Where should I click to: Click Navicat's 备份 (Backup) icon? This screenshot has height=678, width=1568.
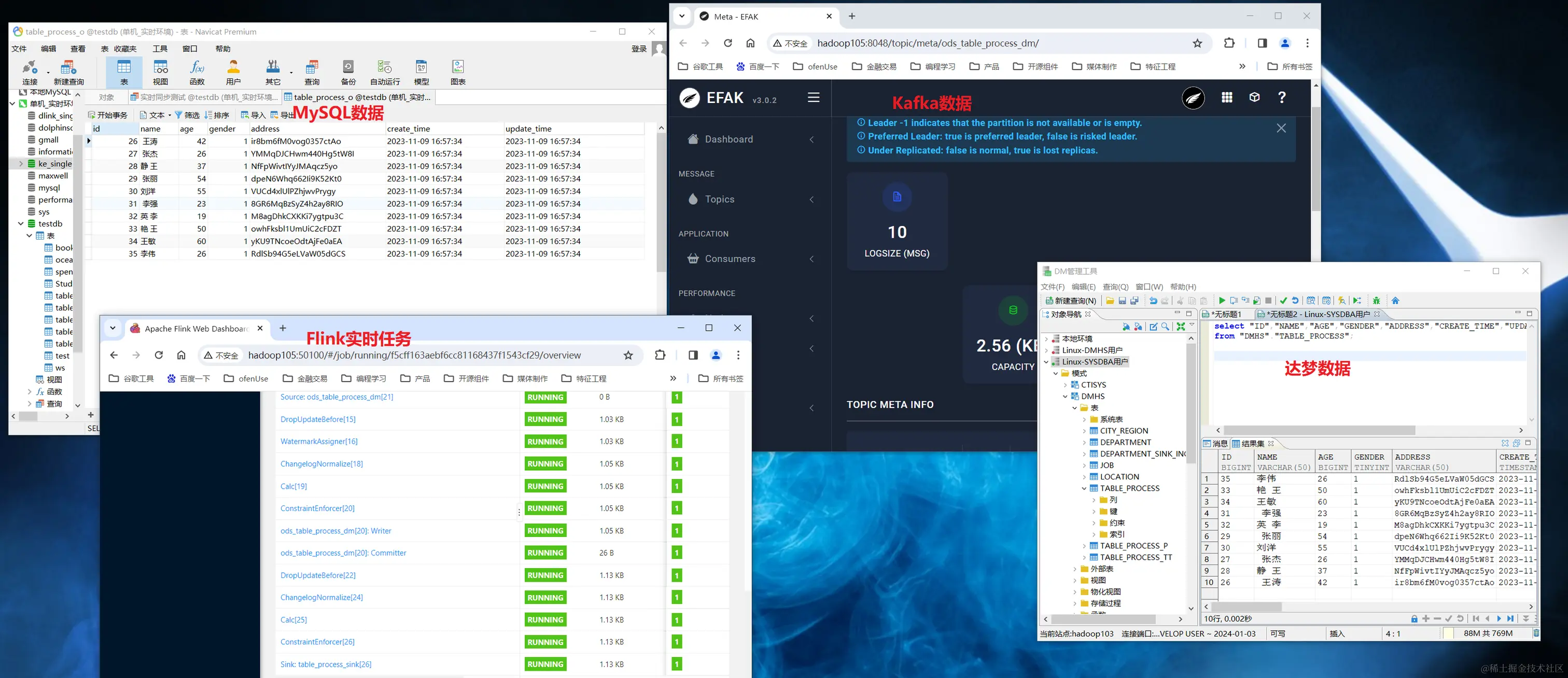click(348, 72)
